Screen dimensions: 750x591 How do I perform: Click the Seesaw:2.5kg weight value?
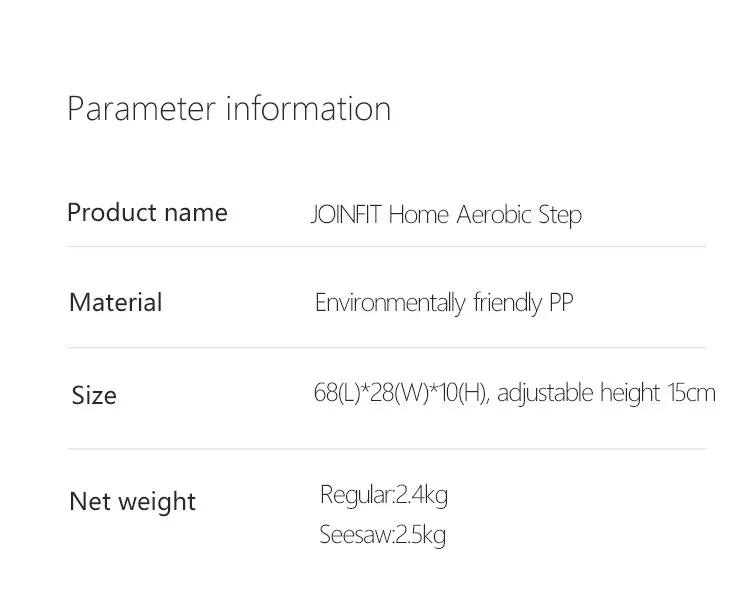[383, 535]
